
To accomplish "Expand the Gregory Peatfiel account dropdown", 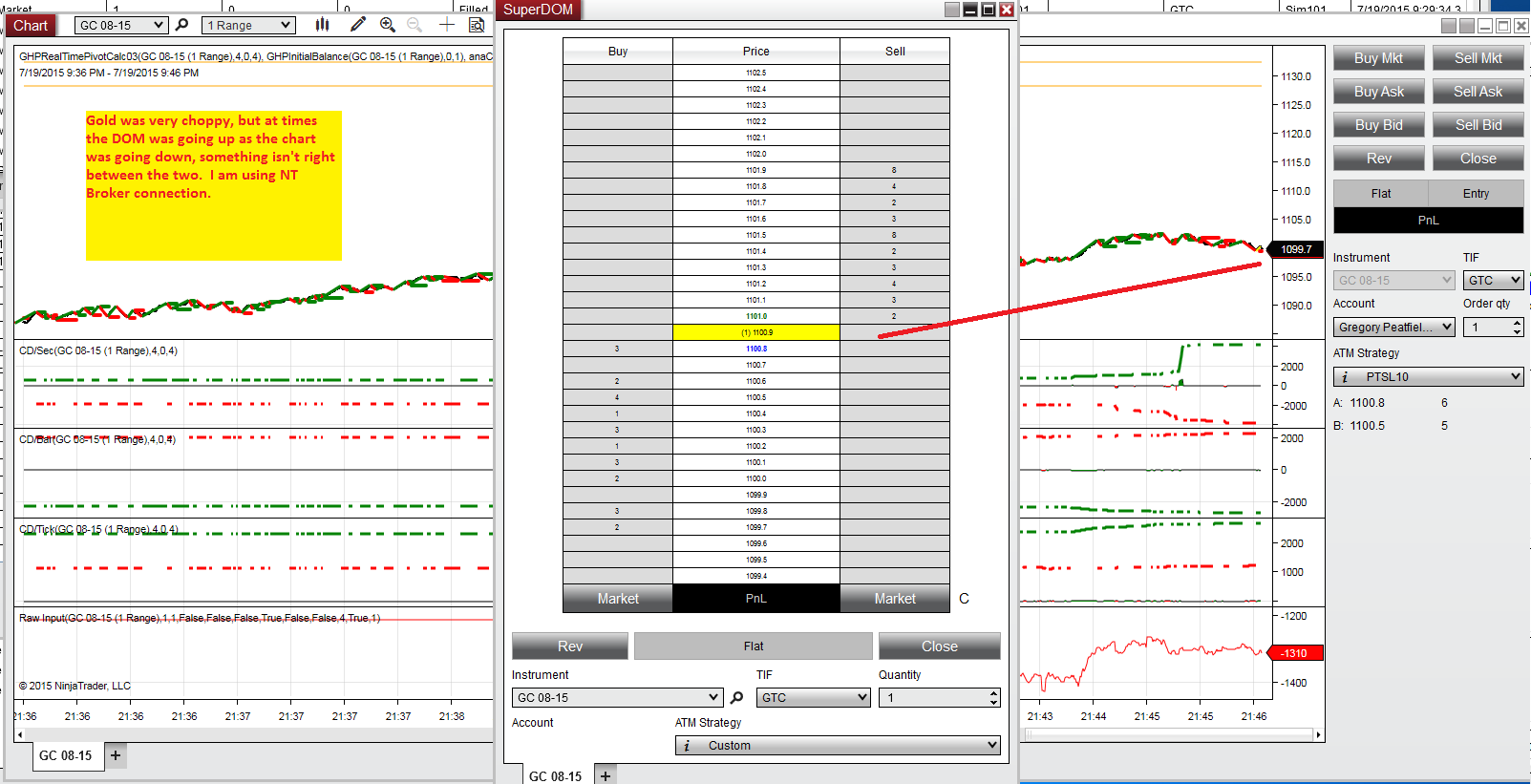I will [1394, 328].
